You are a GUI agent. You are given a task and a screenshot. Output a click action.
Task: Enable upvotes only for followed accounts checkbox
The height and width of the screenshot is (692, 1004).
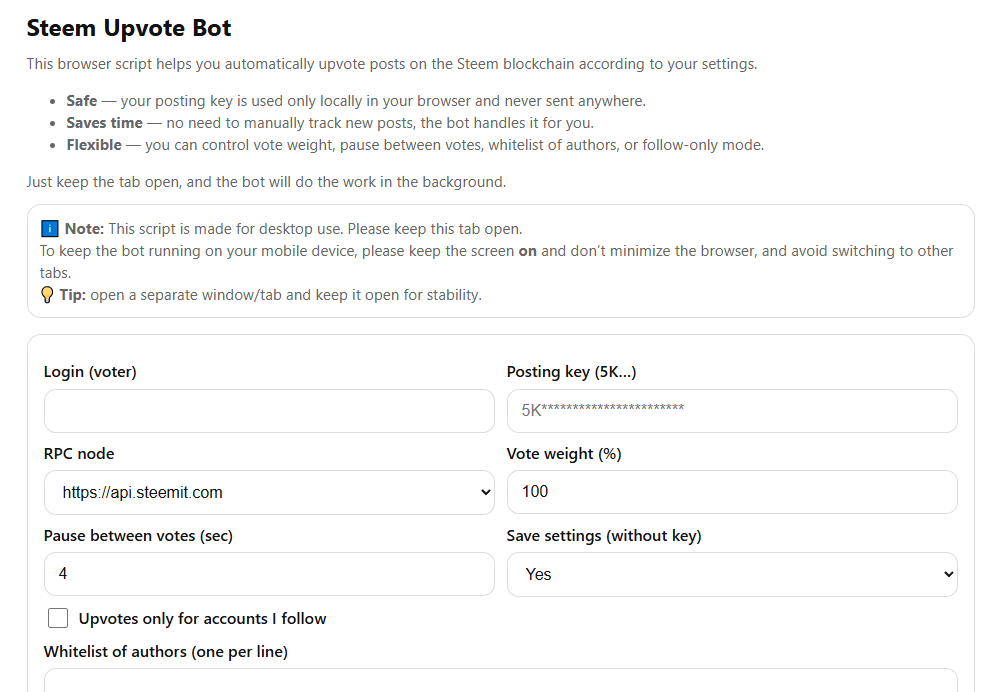(x=58, y=618)
